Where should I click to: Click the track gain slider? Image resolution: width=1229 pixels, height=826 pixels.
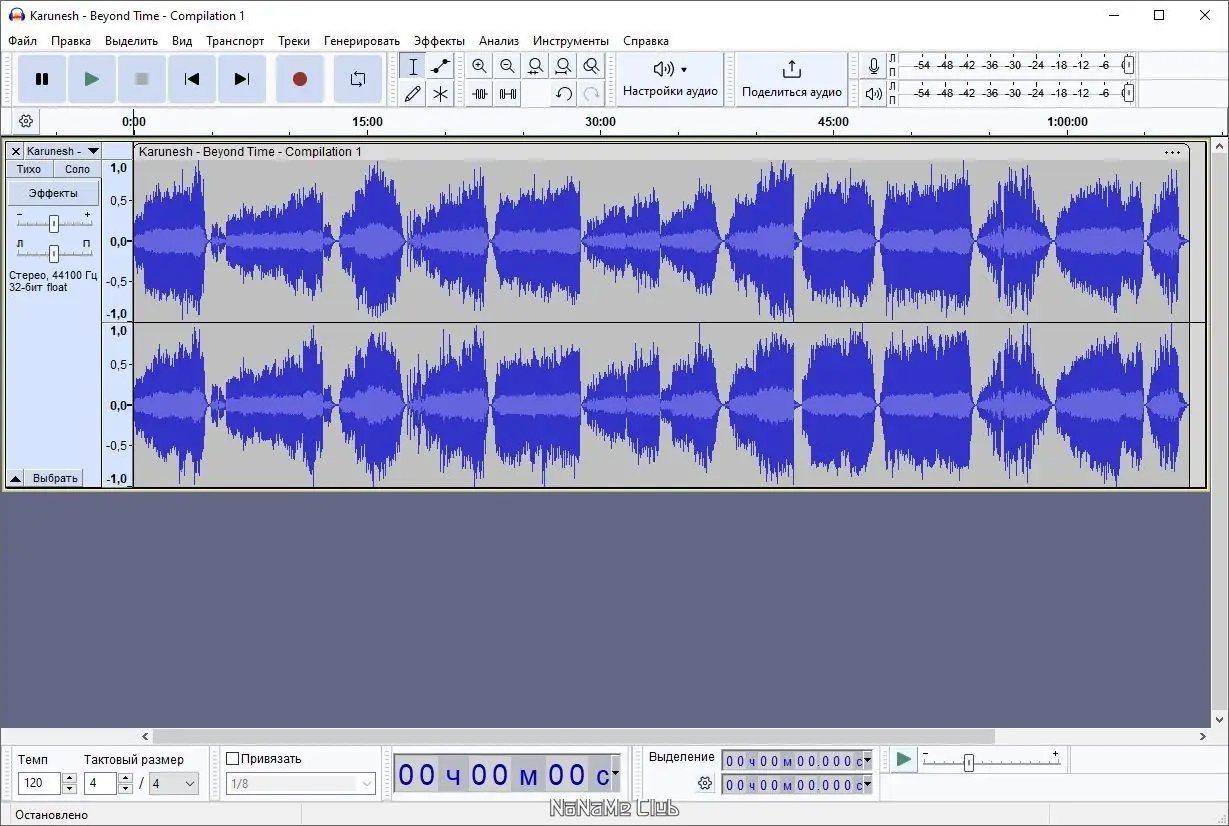coord(54,223)
